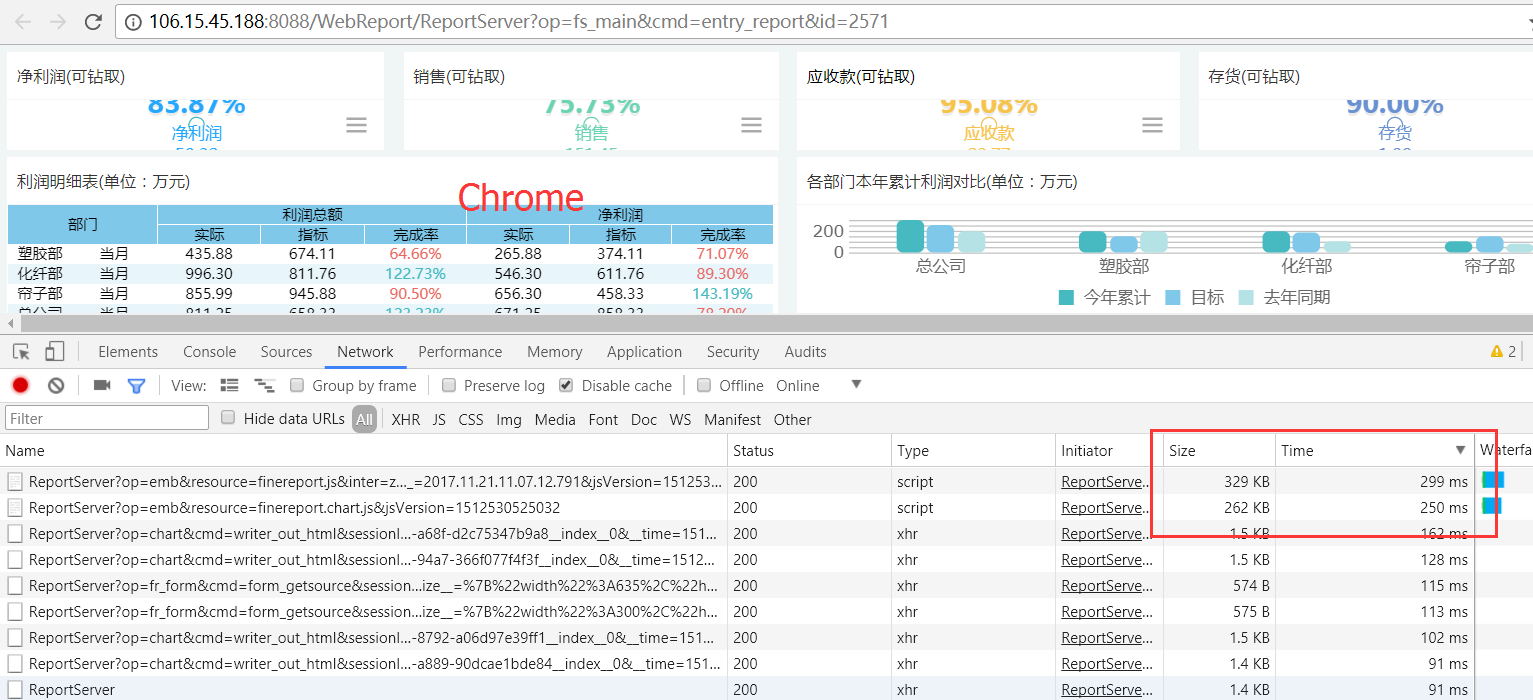Select checkbox of first form_getsource request
Image resolution: width=1533 pixels, height=700 pixels.
15,585
